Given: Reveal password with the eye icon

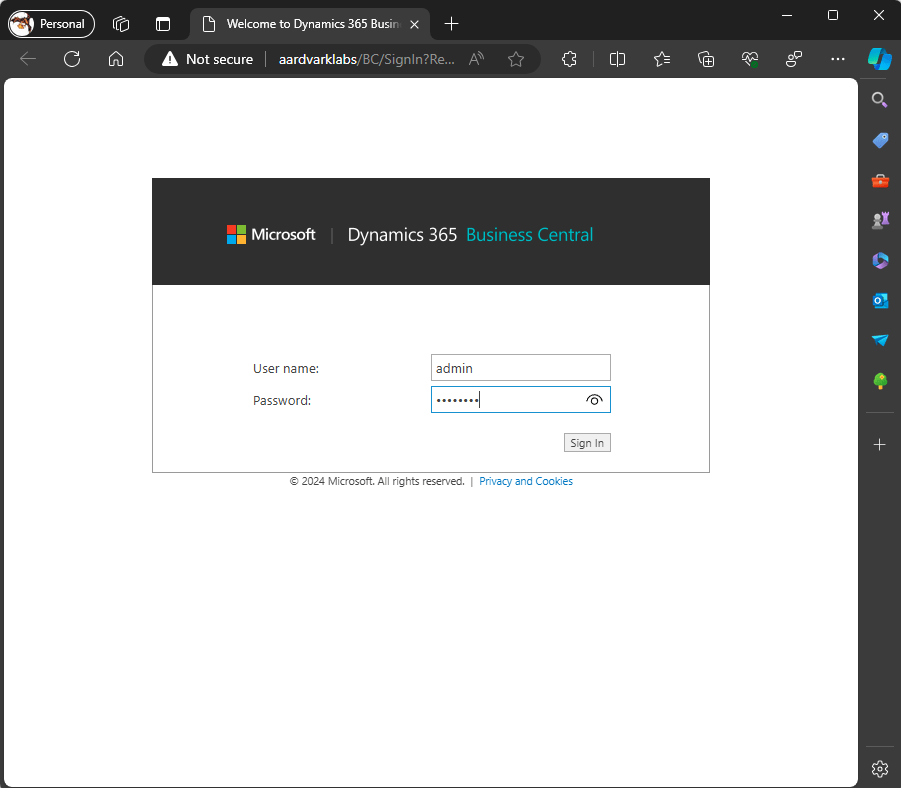Looking at the screenshot, I should pyautogui.click(x=594, y=400).
